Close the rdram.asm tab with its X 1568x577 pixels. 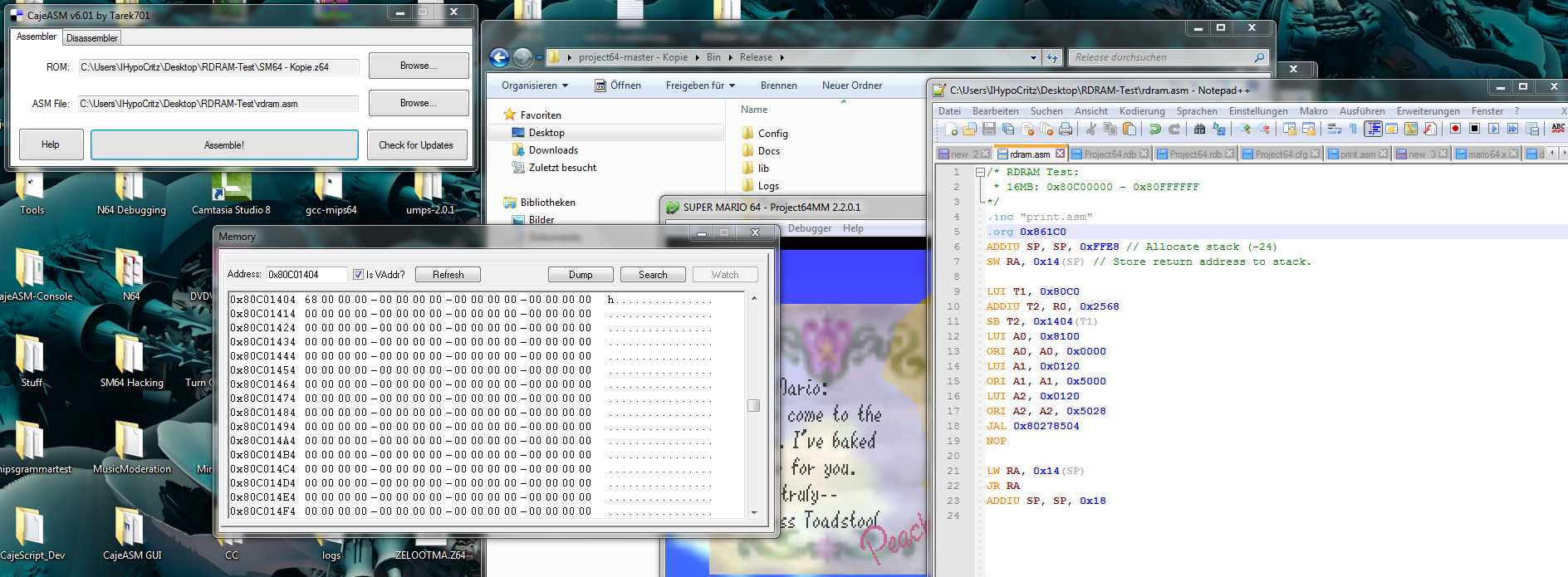coord(1060,154)
